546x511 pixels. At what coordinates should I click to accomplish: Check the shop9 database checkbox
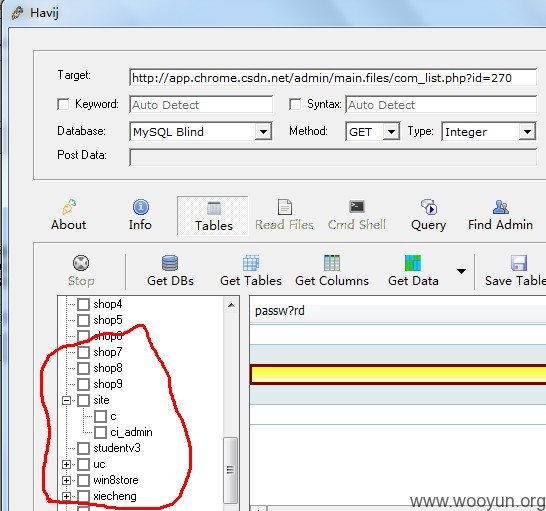(83, 384)
